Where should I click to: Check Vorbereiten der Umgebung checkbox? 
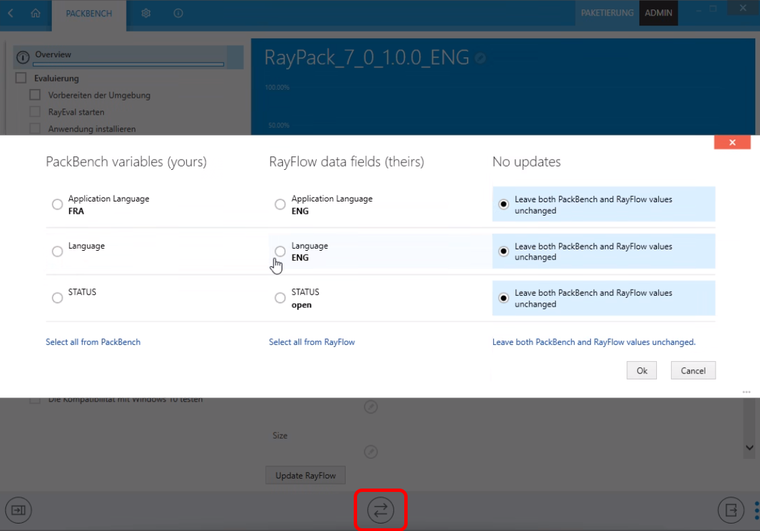[35, 94]
